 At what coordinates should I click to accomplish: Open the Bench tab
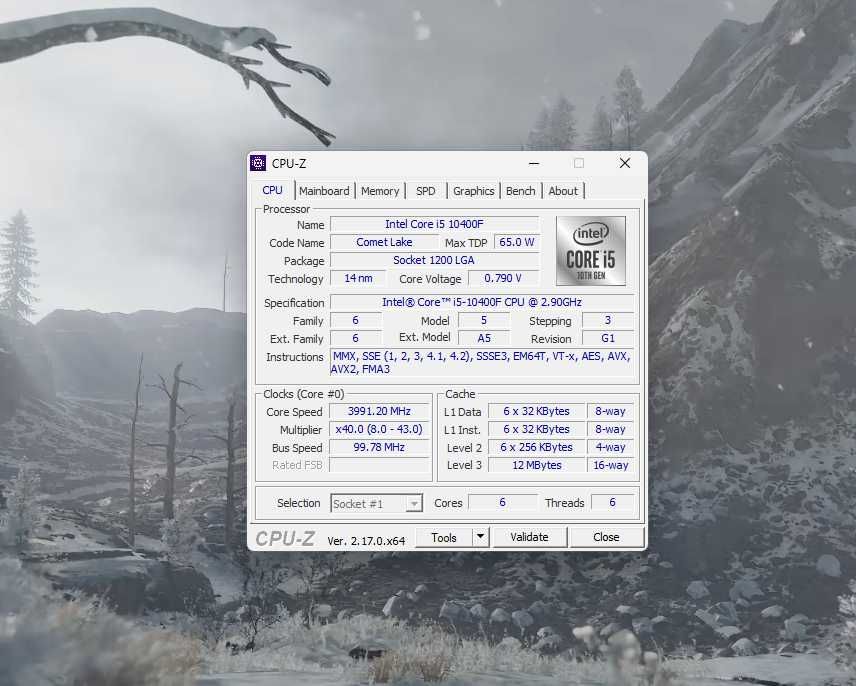coord(520,191)
